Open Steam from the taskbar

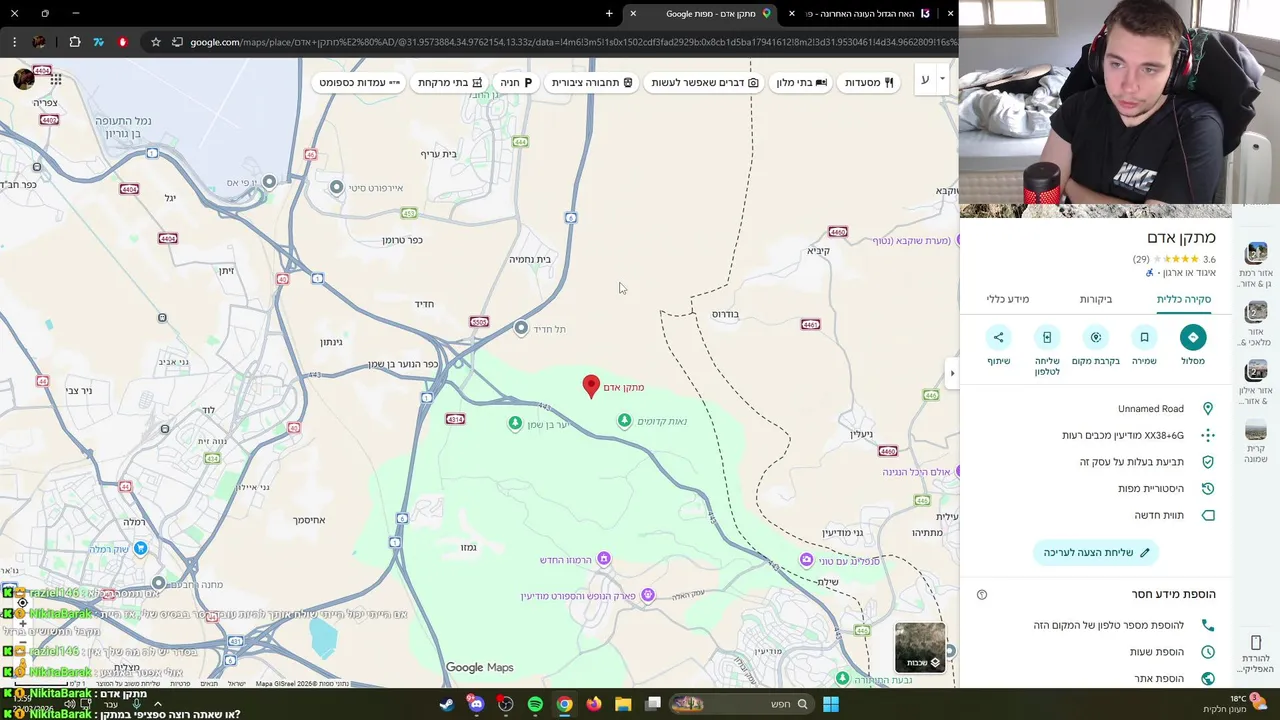pos(447,704)
